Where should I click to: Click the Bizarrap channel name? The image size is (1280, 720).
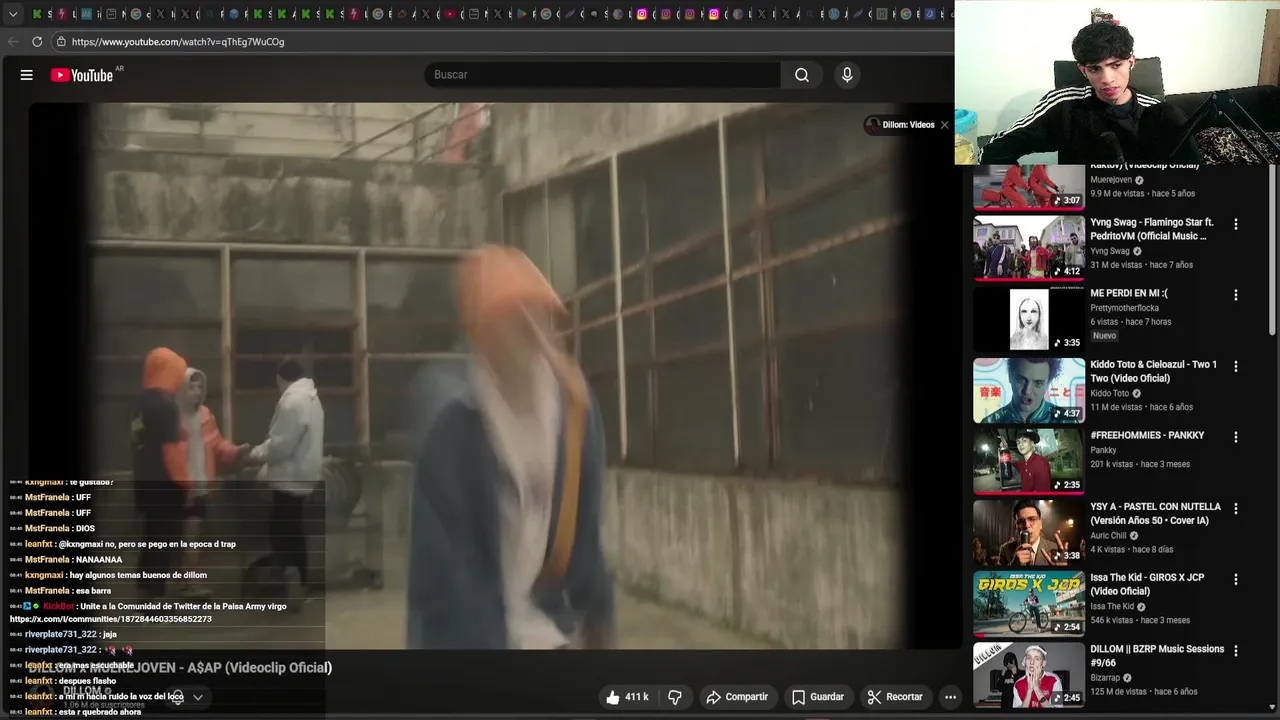(x=1105, y=677)
